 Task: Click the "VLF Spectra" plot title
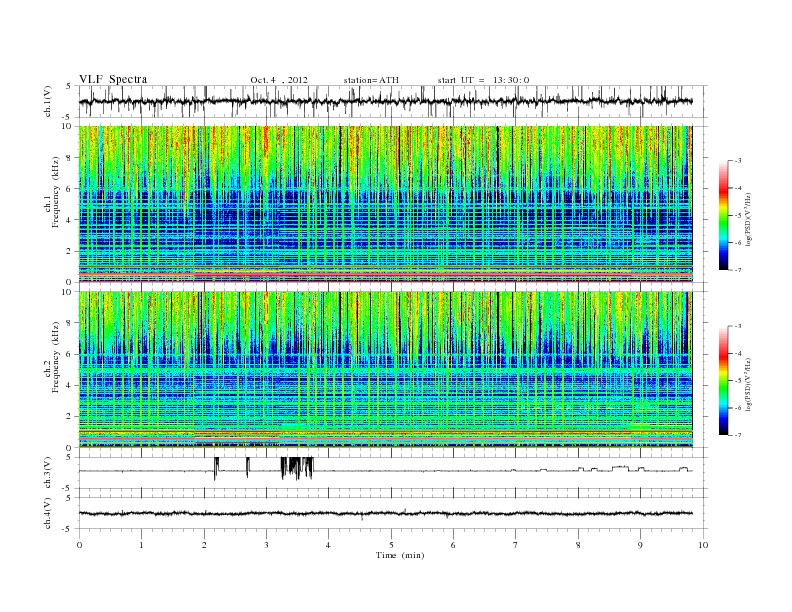(x=113, y=79)
